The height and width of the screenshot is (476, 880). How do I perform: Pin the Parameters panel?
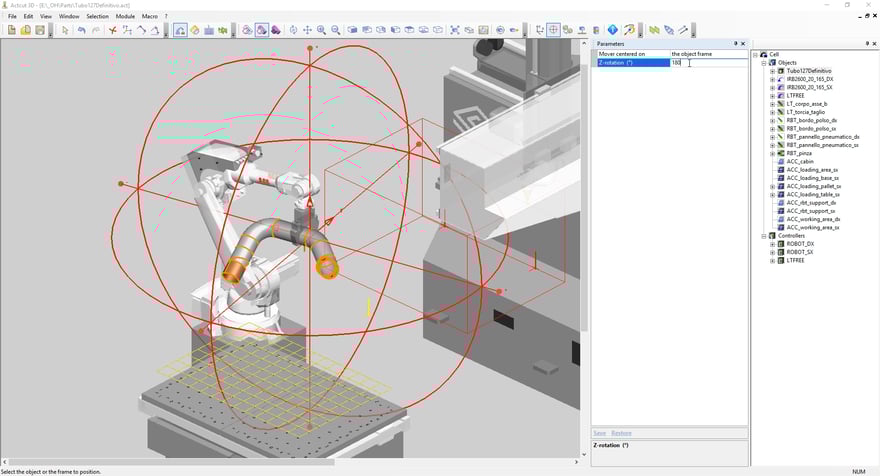[736, 44]
